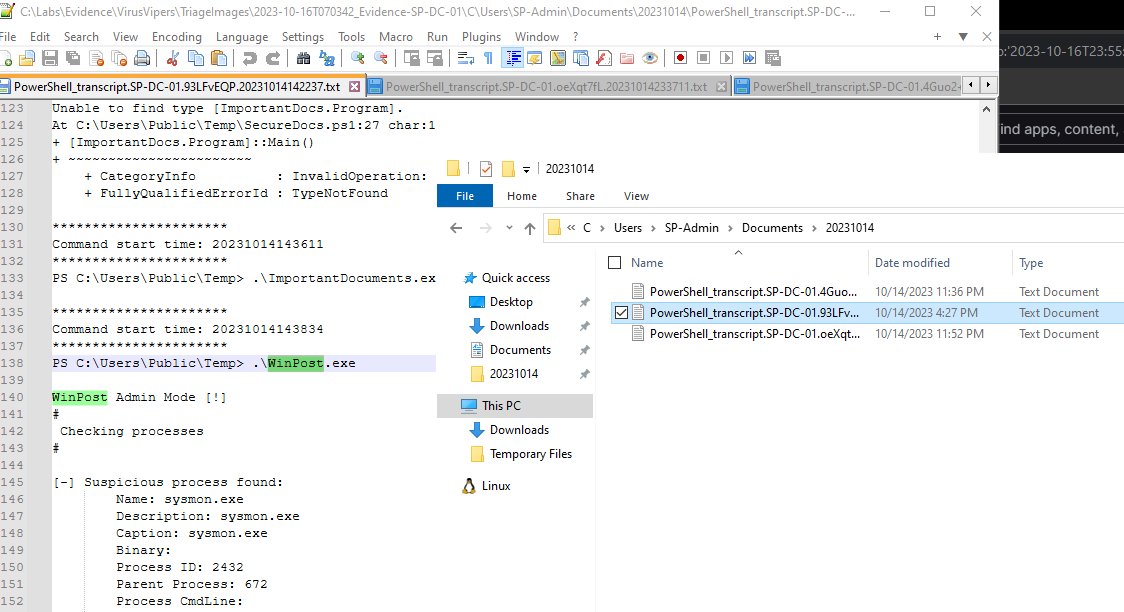Open the Search menu
1124x612 pixels.
pyautogui.click(x=81, y=37)
